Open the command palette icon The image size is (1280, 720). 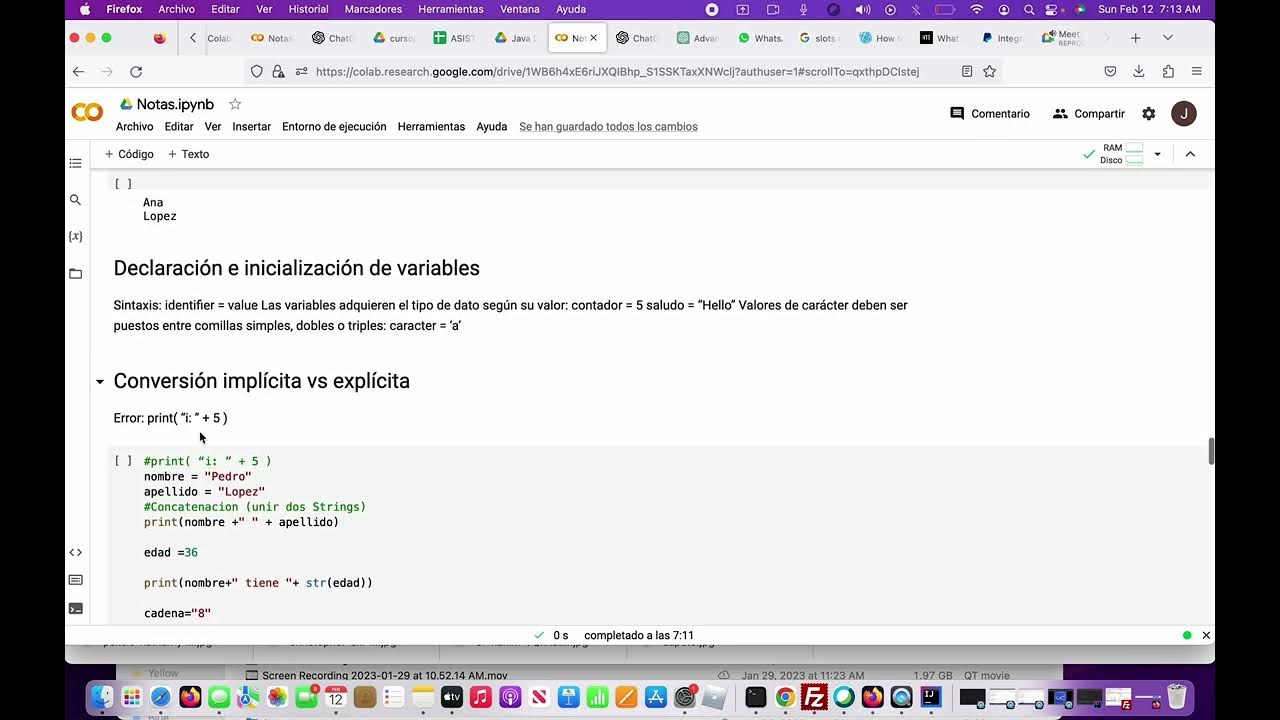coord(75,580)
